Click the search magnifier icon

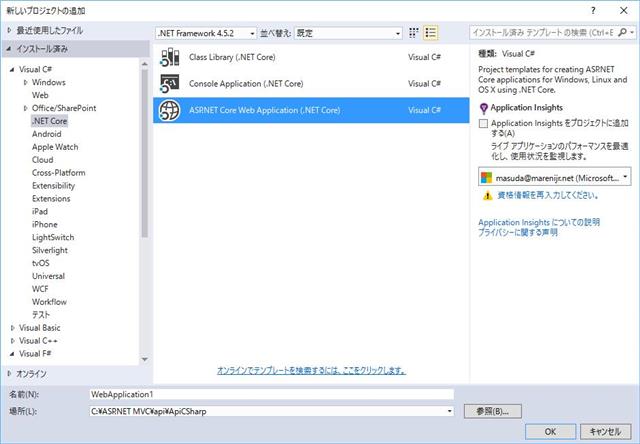(x=618, y=33)
